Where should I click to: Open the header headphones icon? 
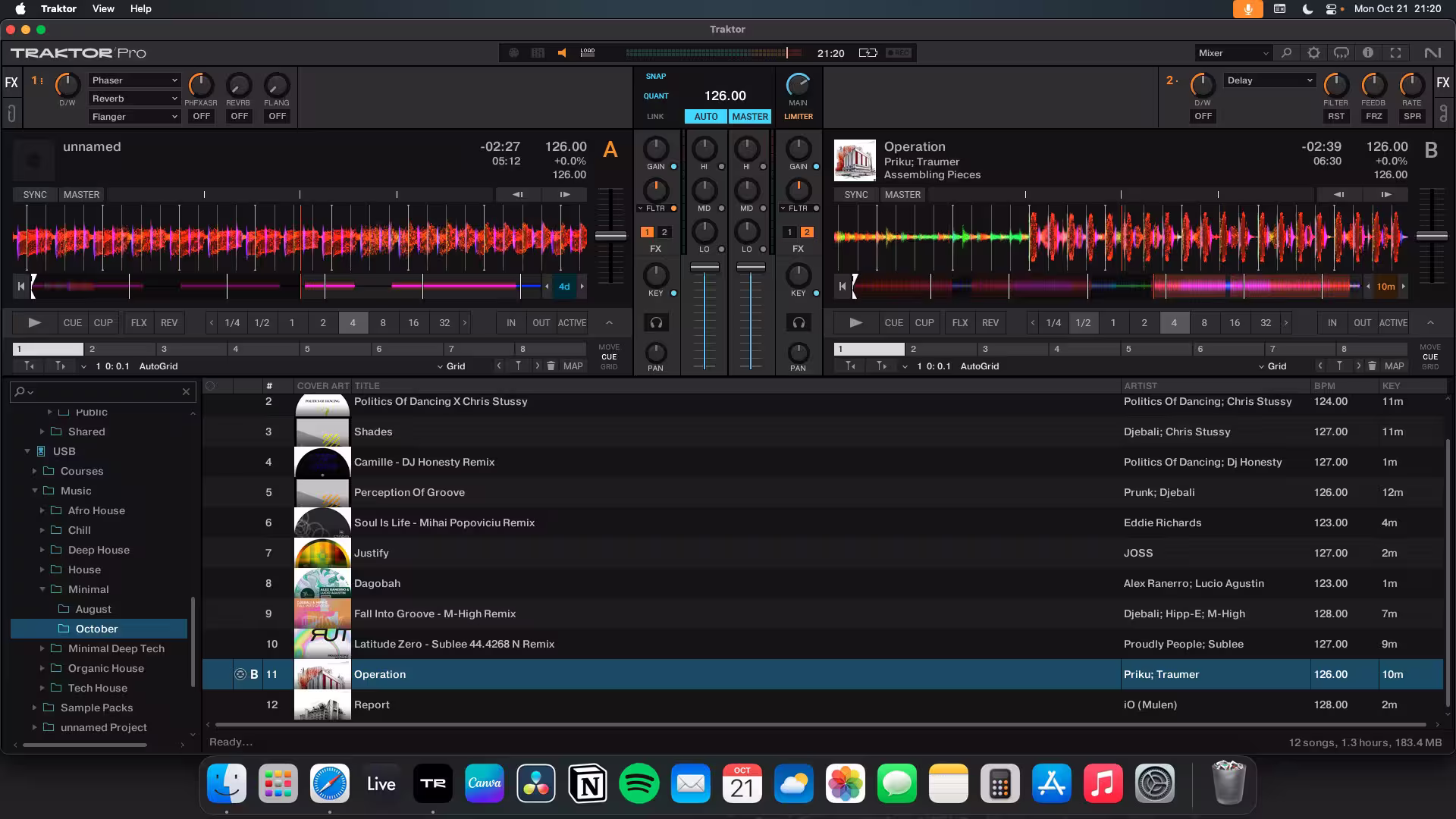[x=1341, y=53]
